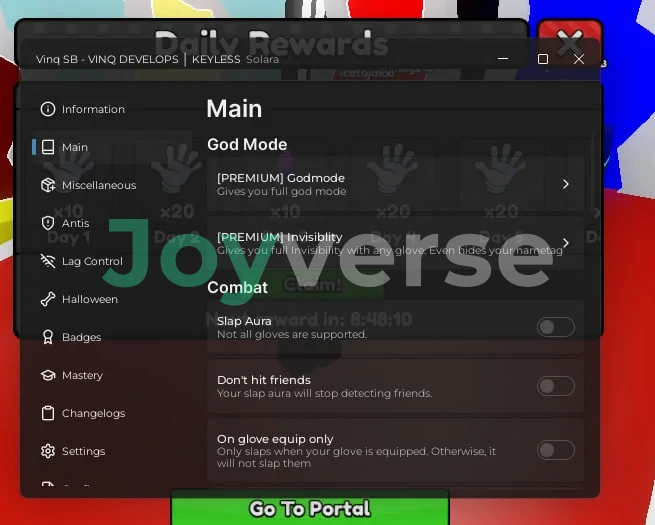Open Halloween via its sidebar icon
Screen dimensions: 655x525
[x=47, y=299]
